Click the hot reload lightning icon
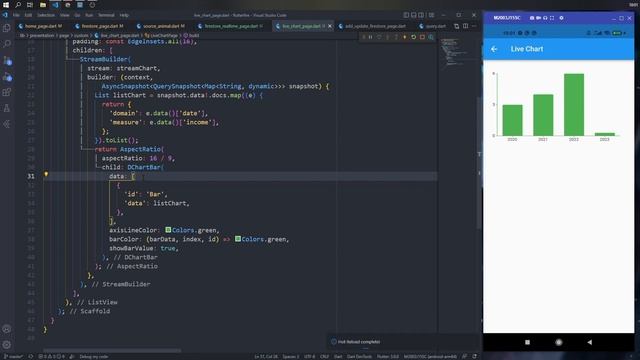 (x=405, y=37)
